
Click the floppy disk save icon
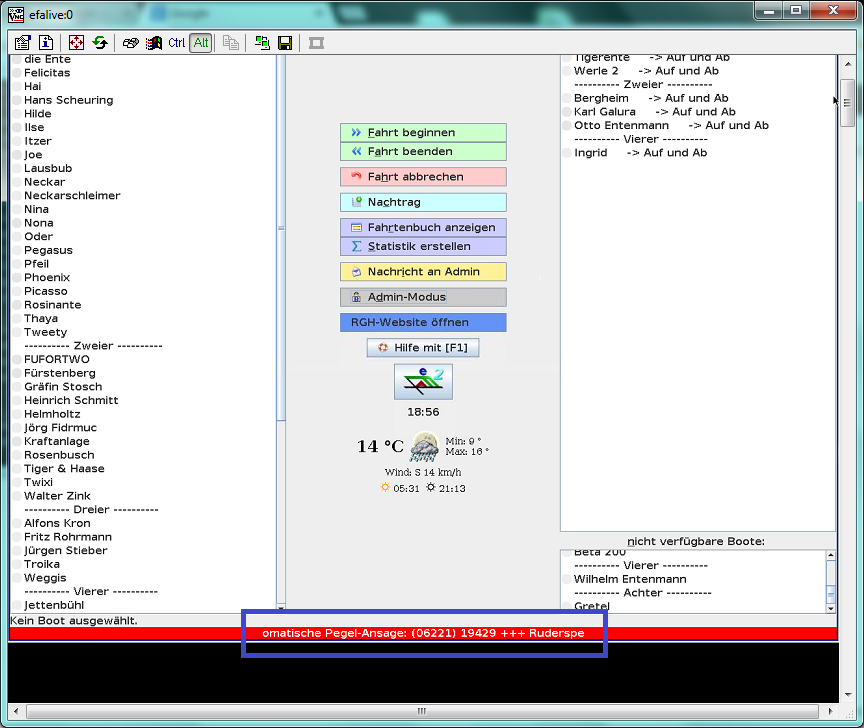[285, 43]
